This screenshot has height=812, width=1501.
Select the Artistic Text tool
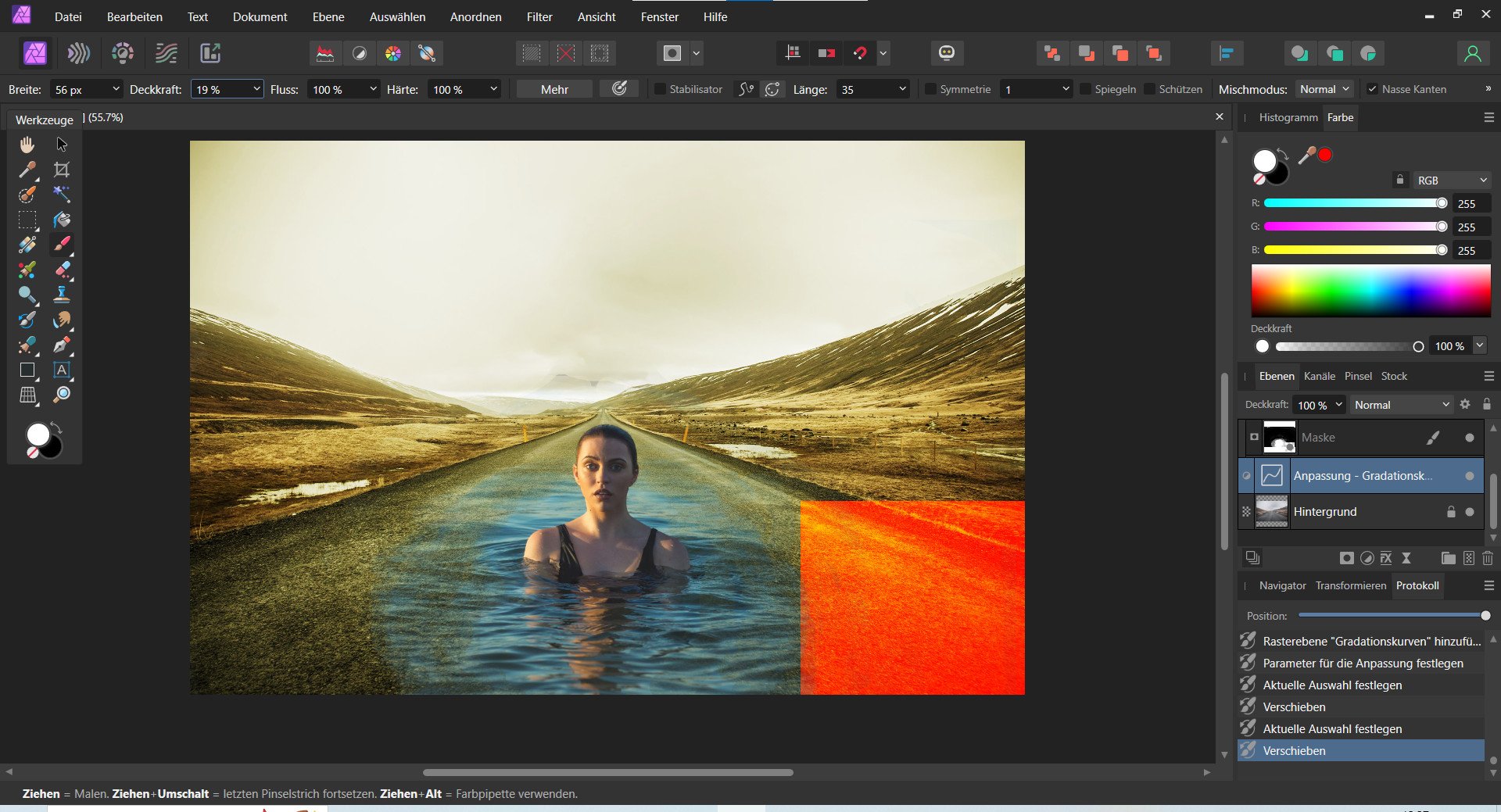coord(62,370)
